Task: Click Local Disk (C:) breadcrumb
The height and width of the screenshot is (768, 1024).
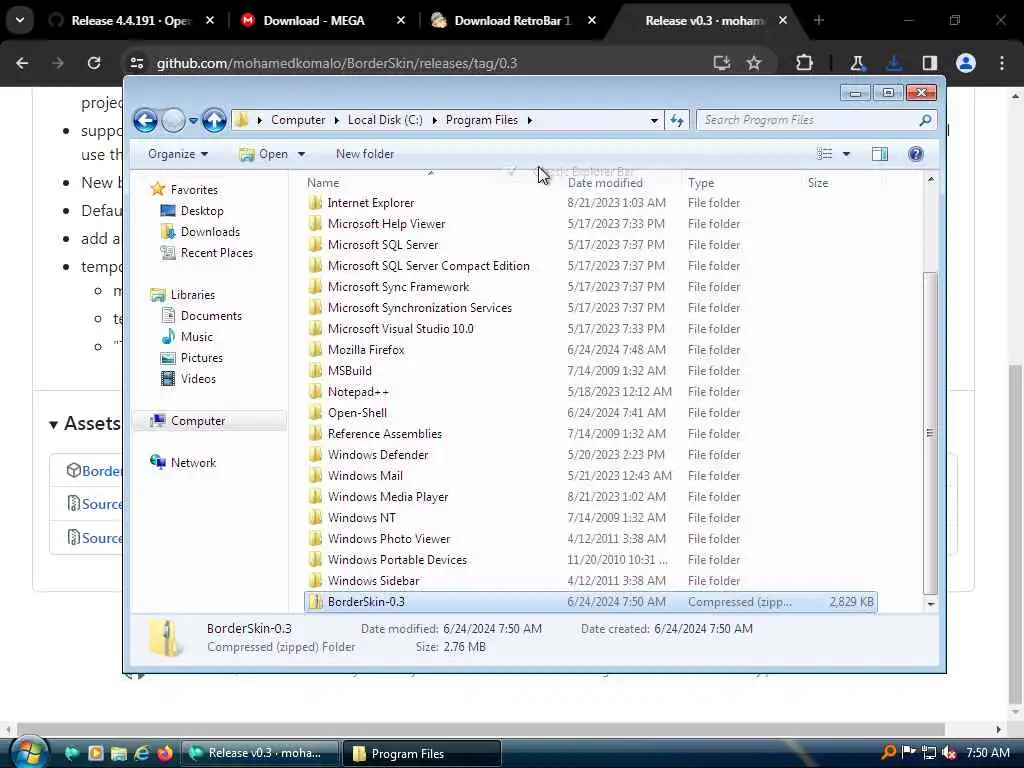Action: point(385,120)
